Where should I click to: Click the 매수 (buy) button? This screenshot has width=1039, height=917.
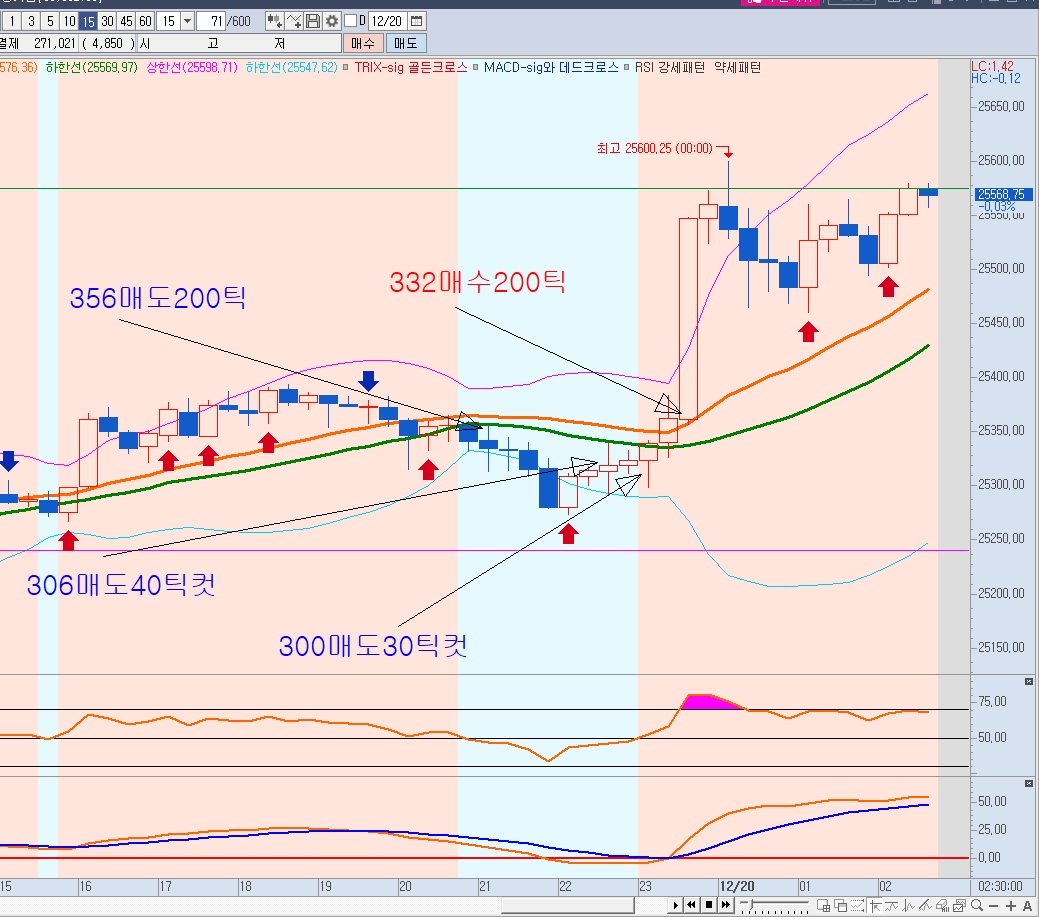[362, 43]
